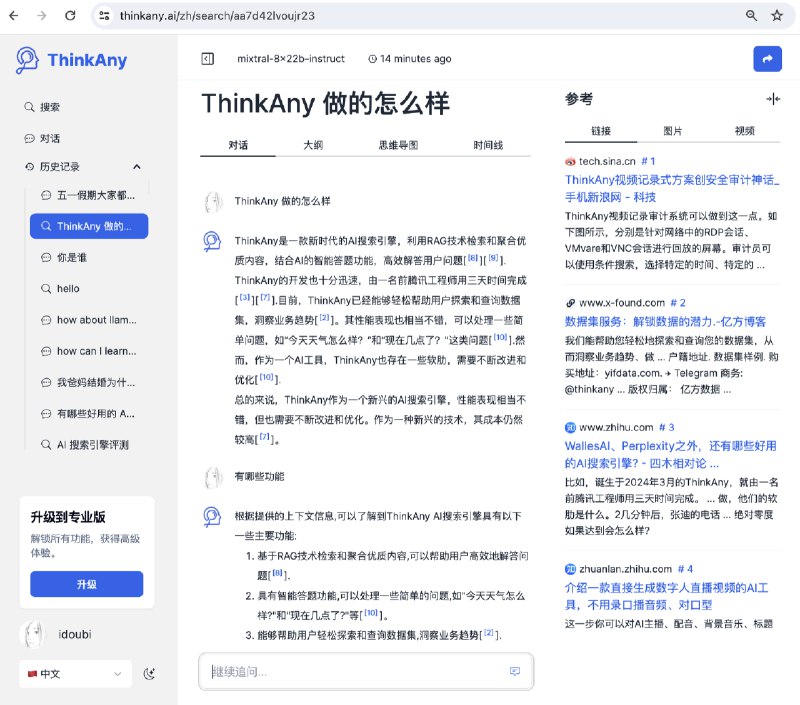
Task: Click citation [9] in the first answer
Action: pyautogui.click(x=493, y=258)
